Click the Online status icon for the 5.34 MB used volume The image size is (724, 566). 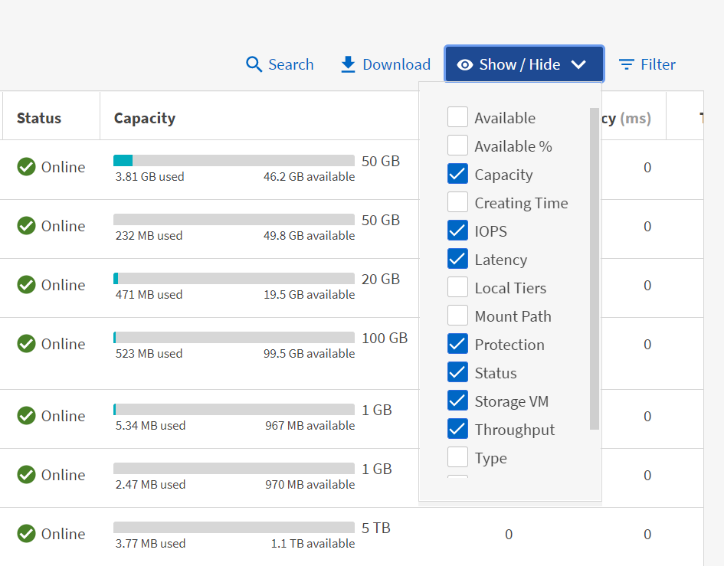pyautogui.click(x=26, y=416)
